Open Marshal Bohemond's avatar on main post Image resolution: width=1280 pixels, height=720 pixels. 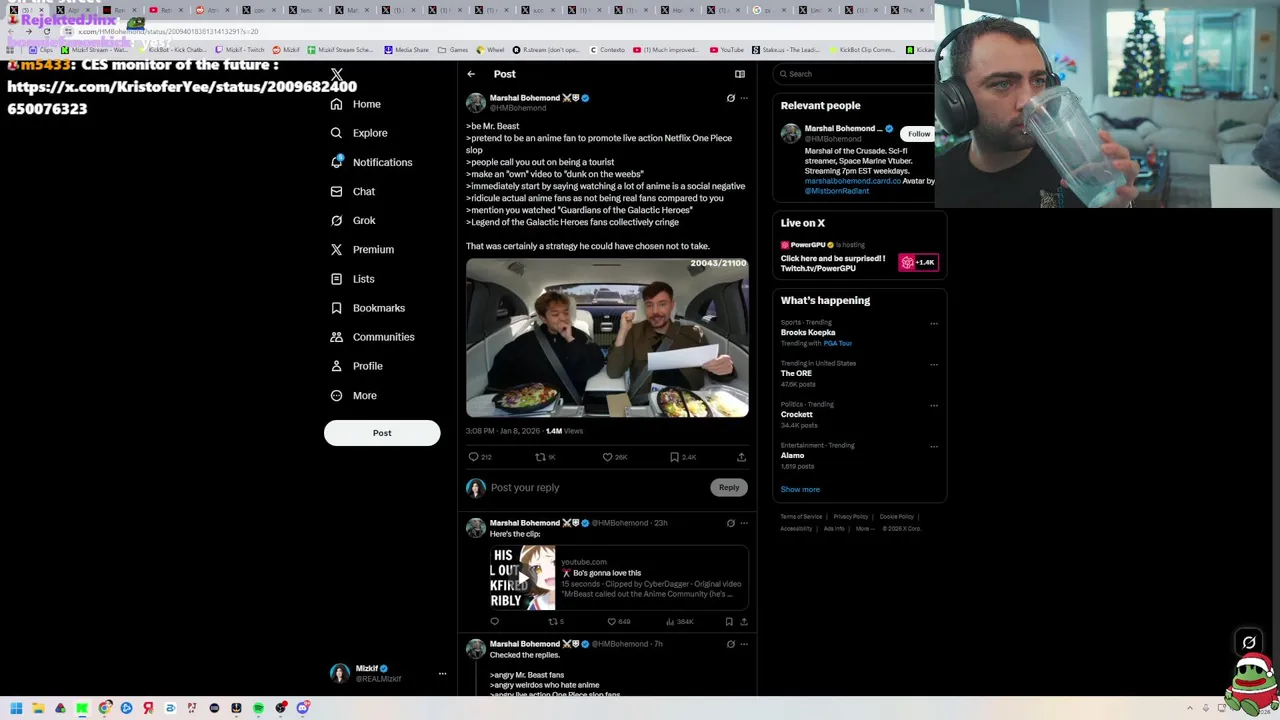click(x=475, y=103)
